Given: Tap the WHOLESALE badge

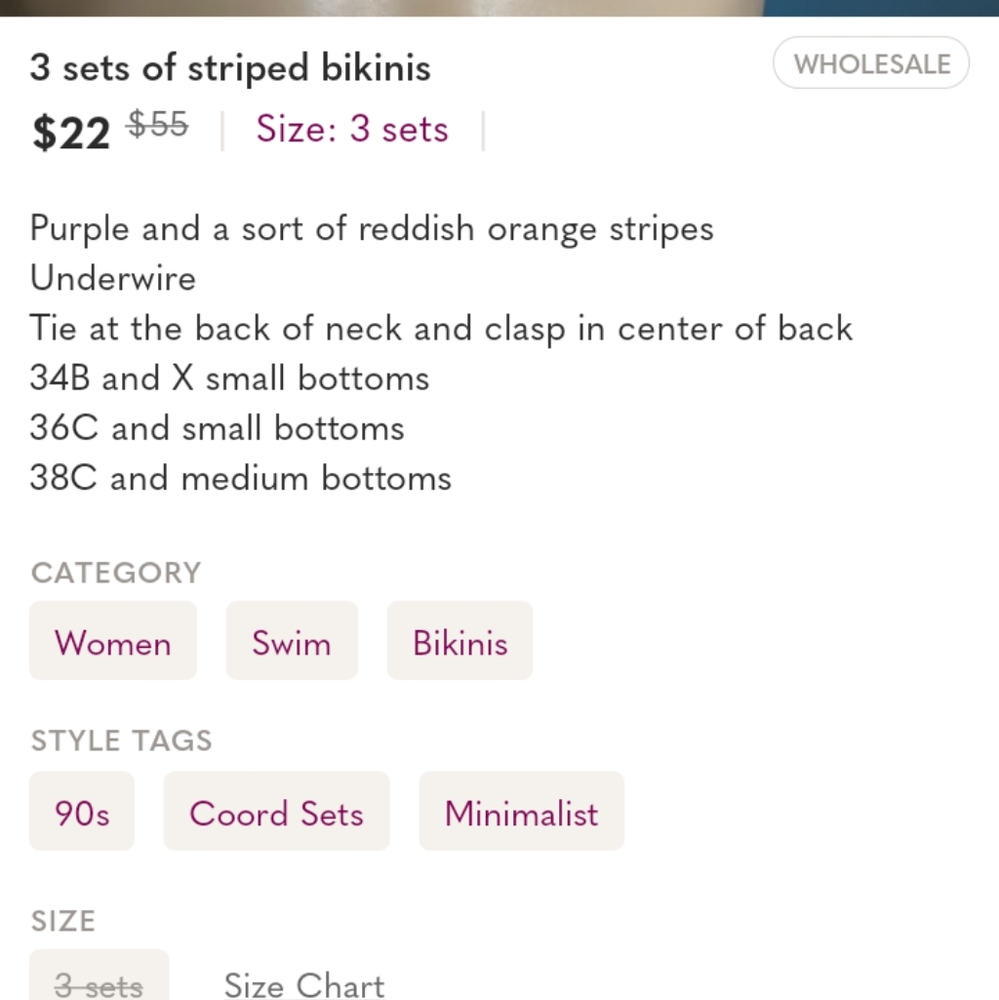Looking at the screenshot, I should click(x=871, y=62).
